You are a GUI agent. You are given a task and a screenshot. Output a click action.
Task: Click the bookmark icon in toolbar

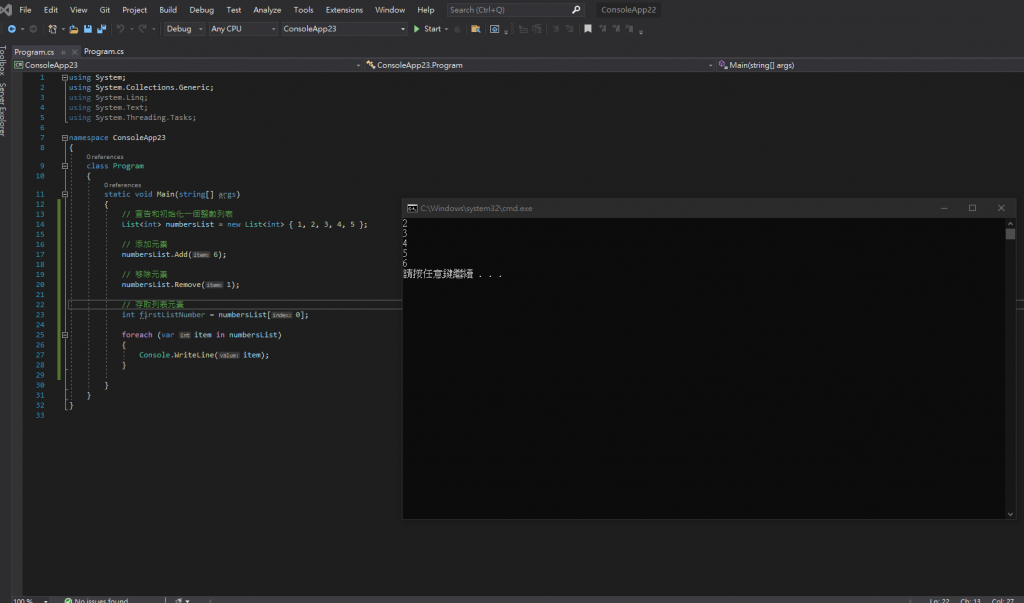(x=587, y=29)
